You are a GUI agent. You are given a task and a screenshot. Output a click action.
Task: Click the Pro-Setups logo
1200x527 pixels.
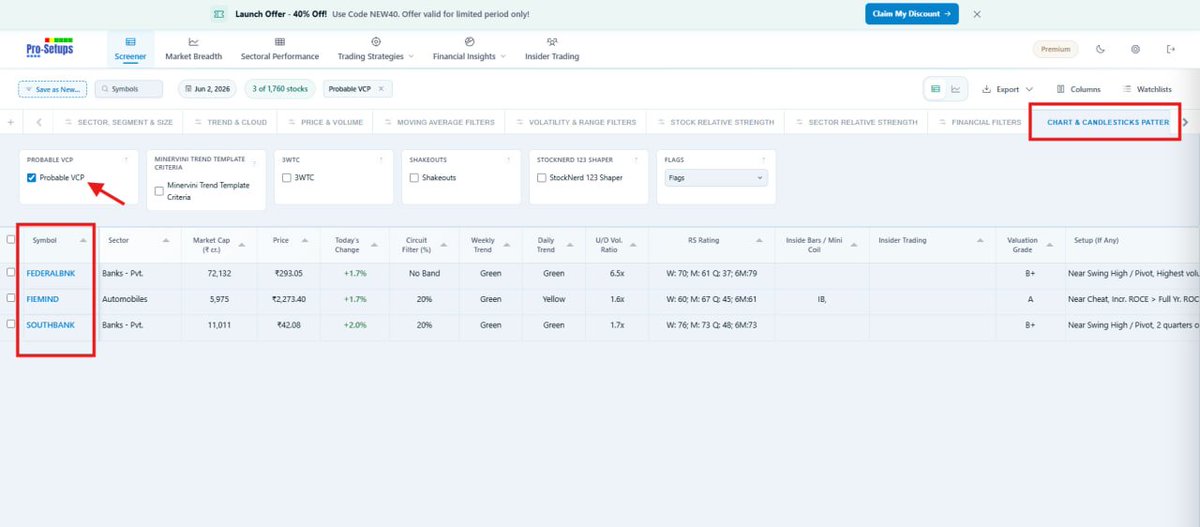49,47
